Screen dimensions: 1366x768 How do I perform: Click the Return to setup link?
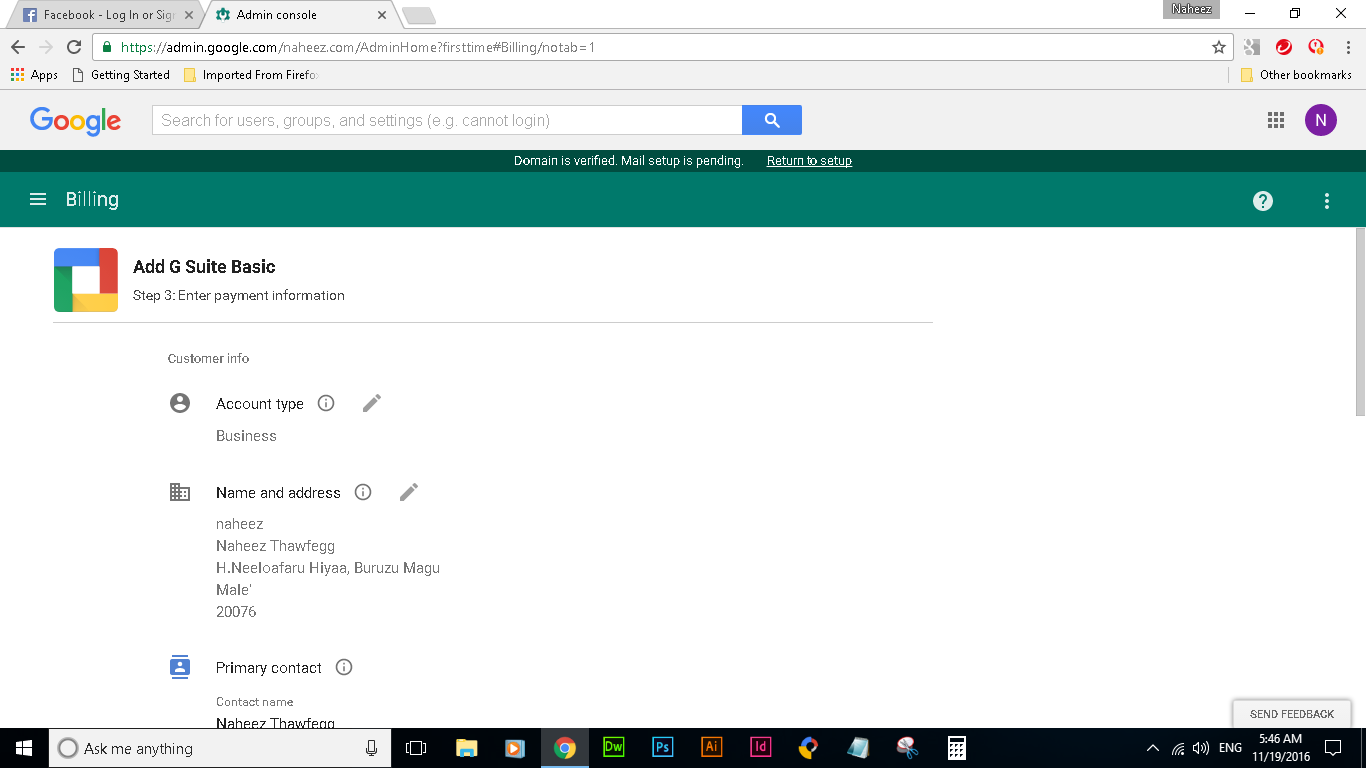point(809,161)
